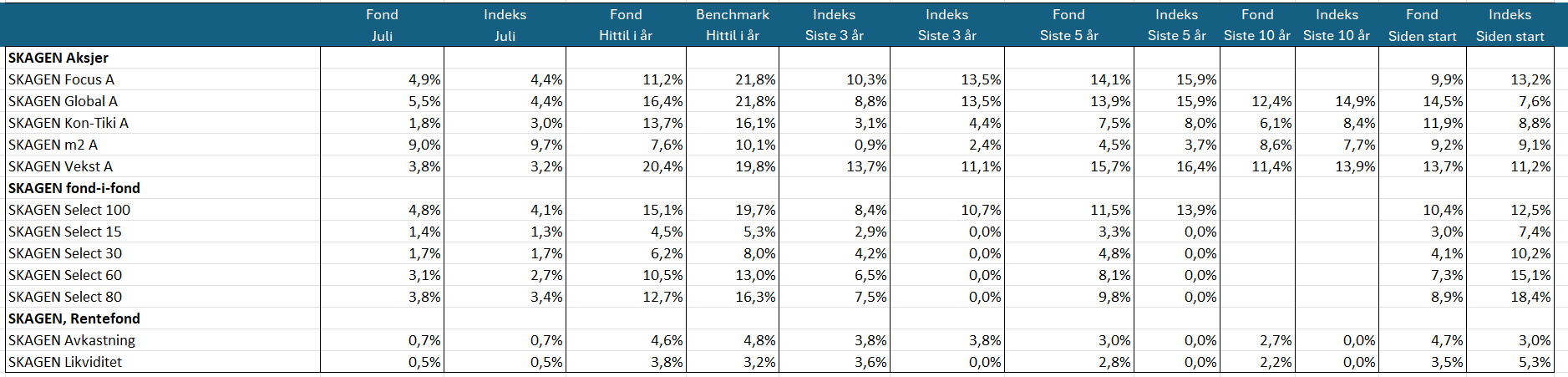The width and height of the screenshot is (1568, 377).
Task: Select the Fond Siste 10 år header
Action: pyautogui.click(x=1256, y=25)
